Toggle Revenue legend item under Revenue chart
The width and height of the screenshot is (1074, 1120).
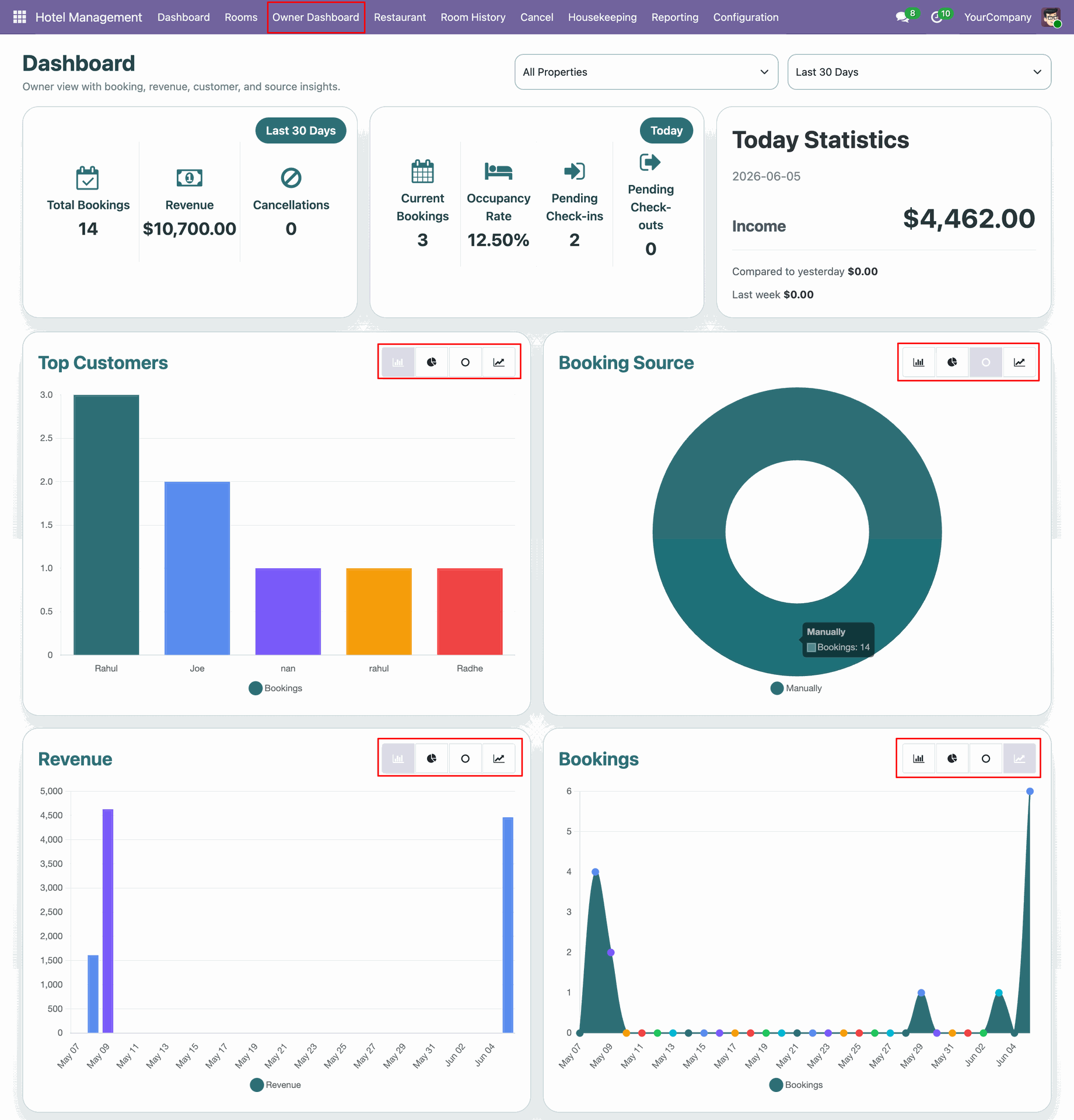276,1085
